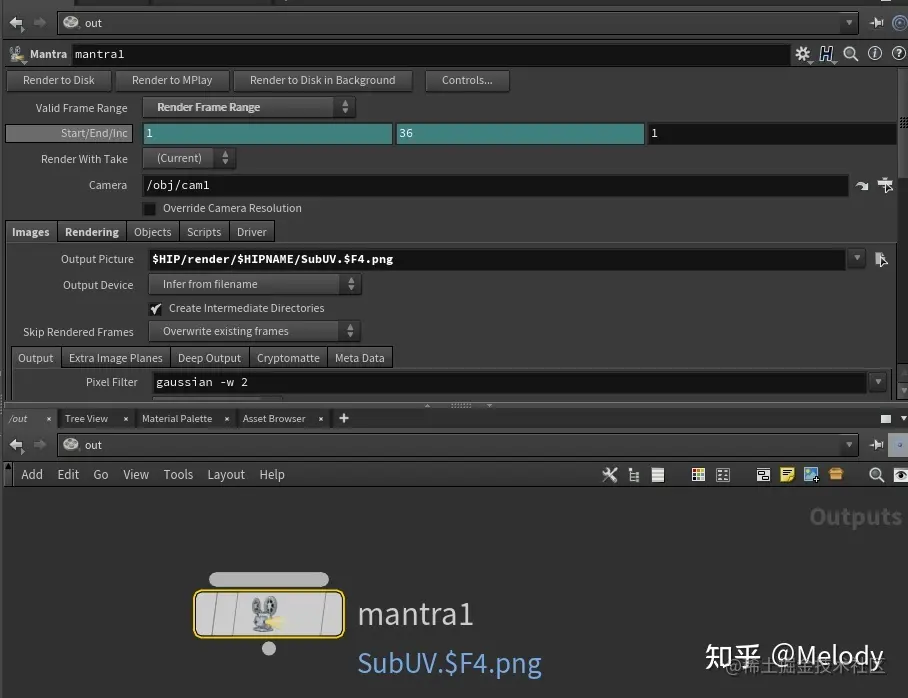Open the Output Picture file chooser icon
The width and height of the screenshot is (908, 698).
pyautogui.click(x=881, y=259)
